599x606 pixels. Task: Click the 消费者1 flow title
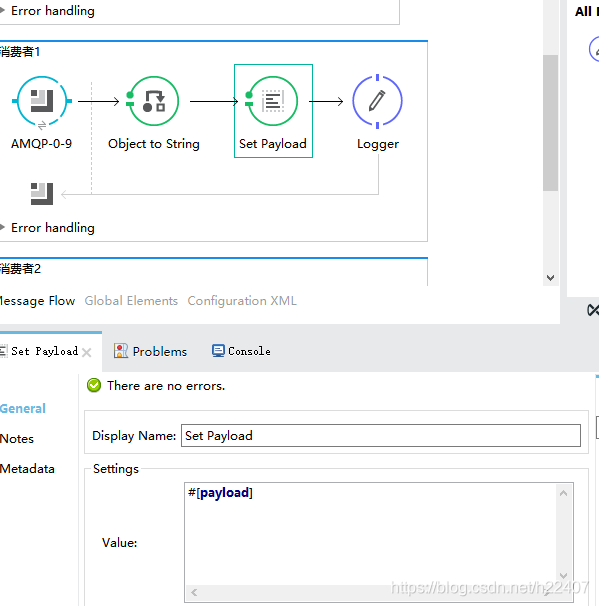[20, 51]
